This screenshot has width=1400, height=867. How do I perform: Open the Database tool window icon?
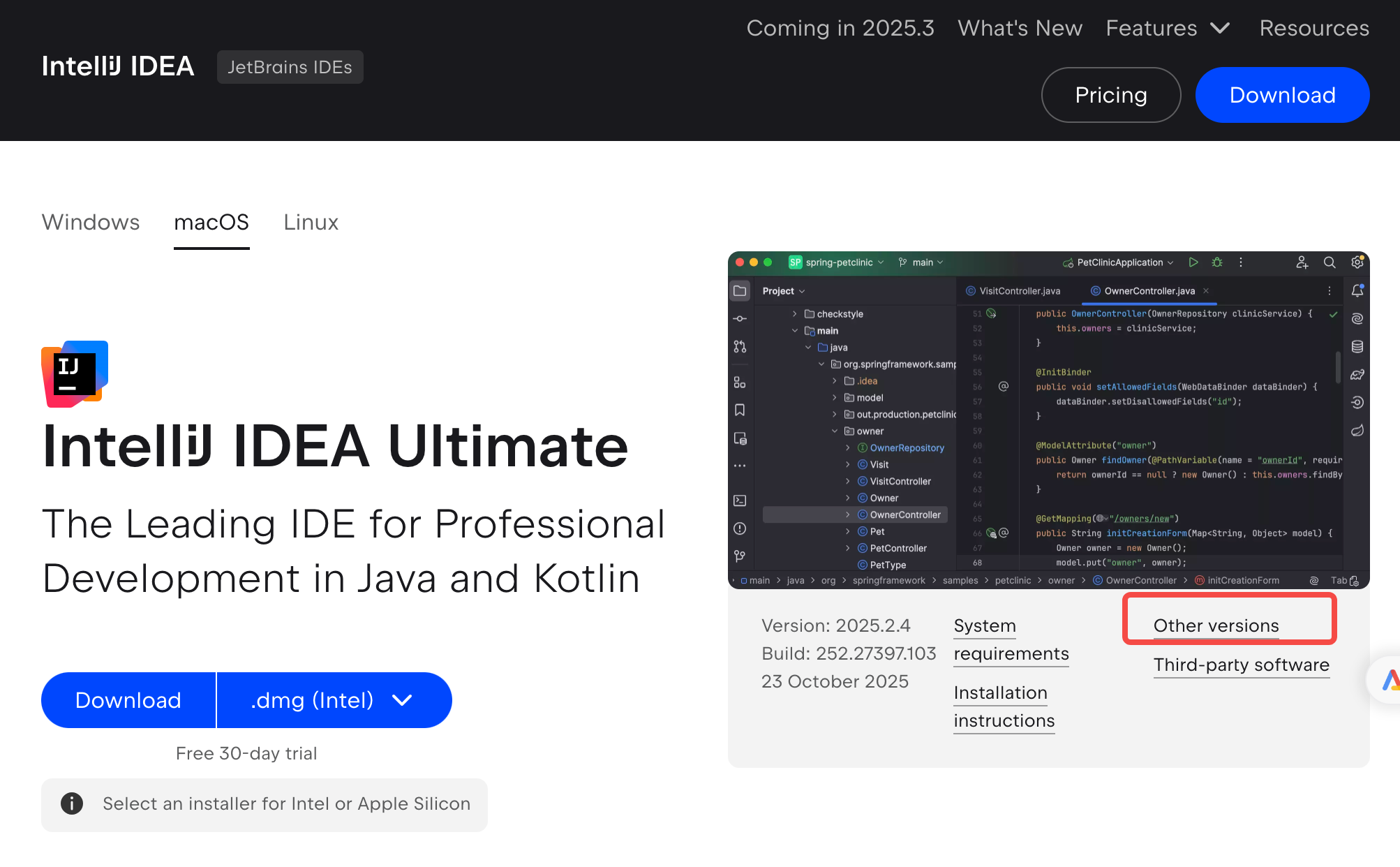(1357, 347)
